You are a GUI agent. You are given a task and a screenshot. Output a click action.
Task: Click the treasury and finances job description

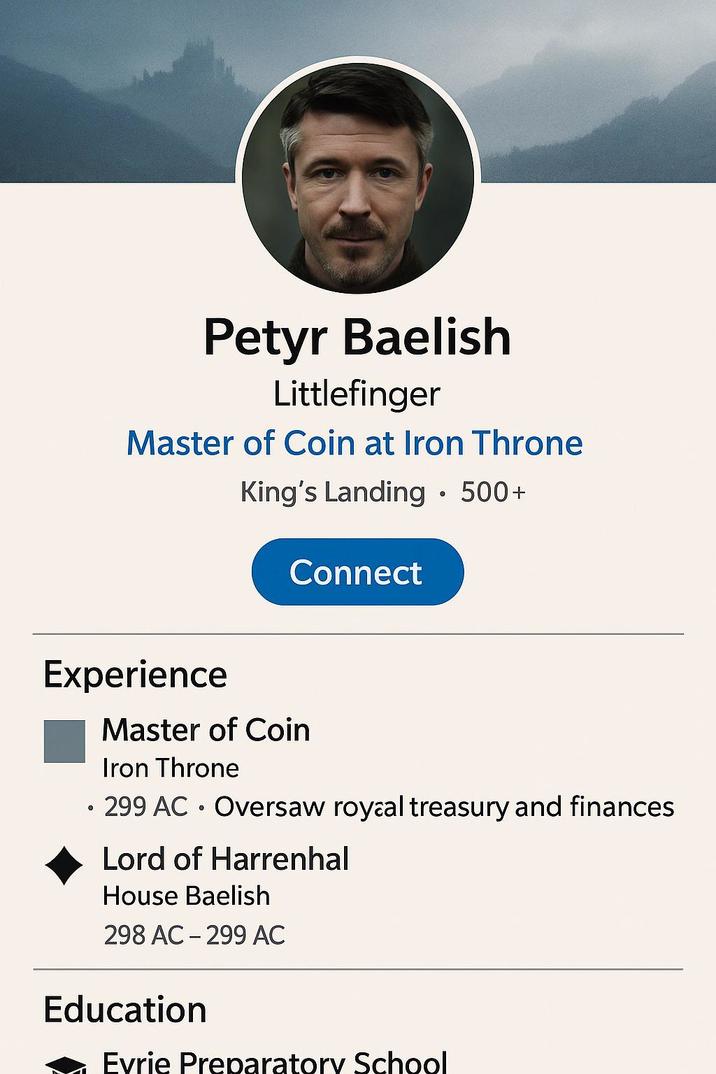tap(446, 806)
